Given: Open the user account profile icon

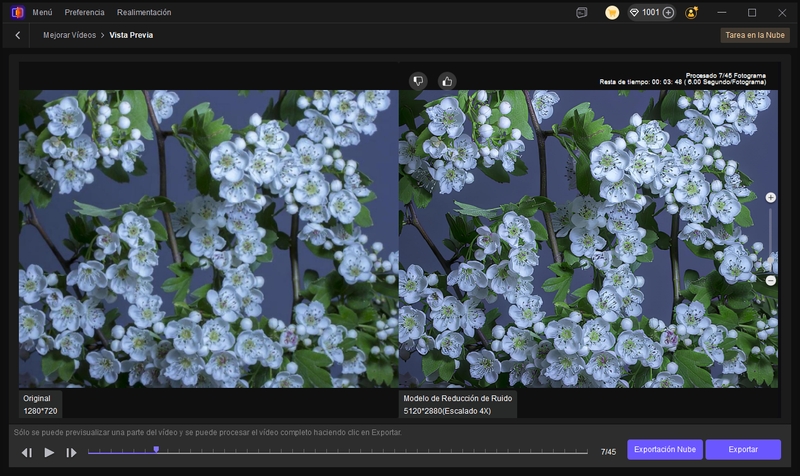Looking at the screenshot, I should point(691,13).
